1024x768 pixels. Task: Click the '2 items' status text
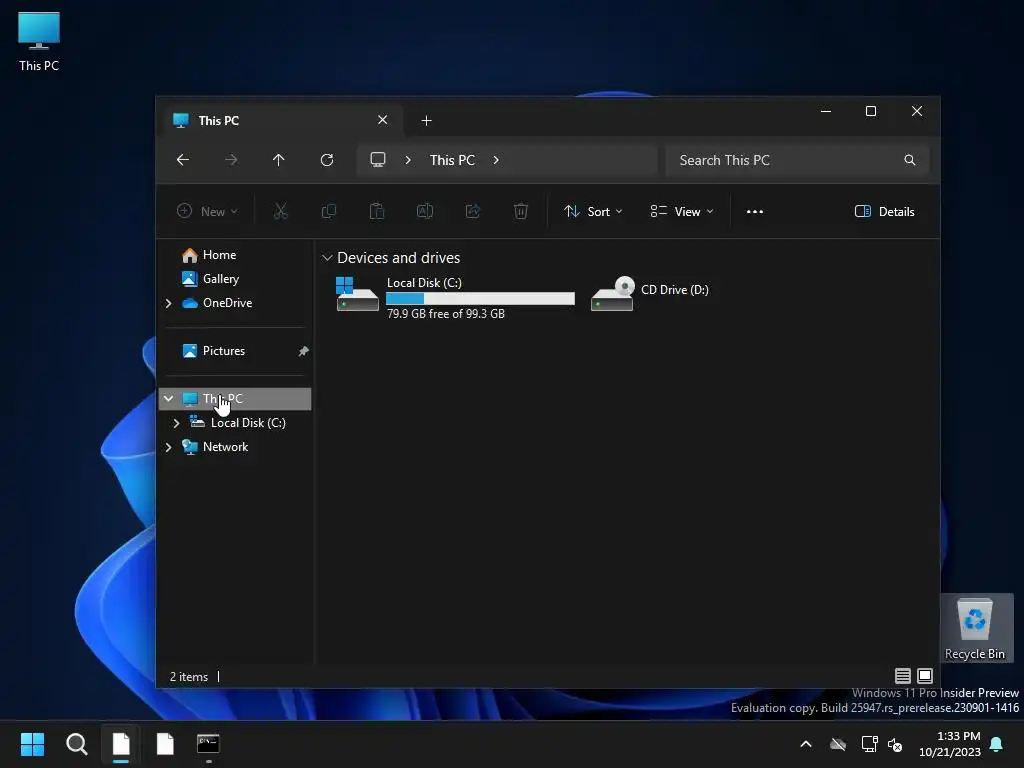189,677
